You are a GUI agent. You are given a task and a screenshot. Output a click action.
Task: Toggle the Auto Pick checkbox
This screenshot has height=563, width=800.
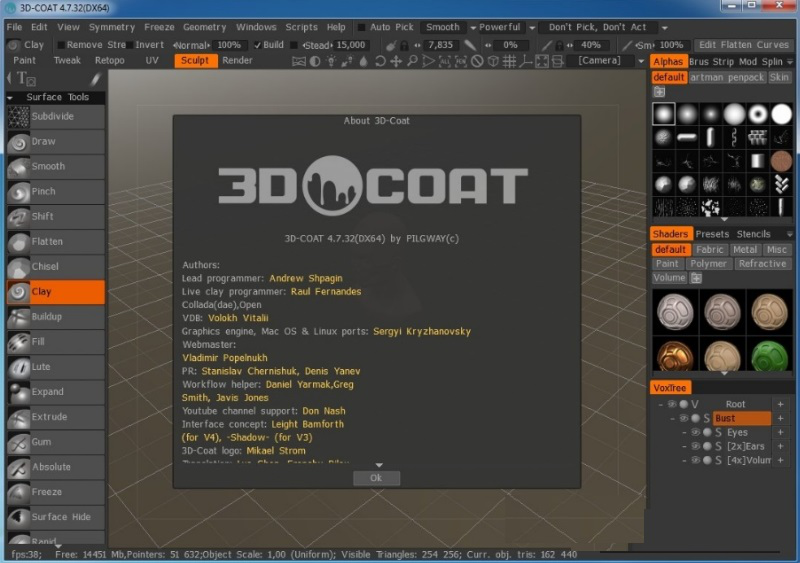click(361, 28)
